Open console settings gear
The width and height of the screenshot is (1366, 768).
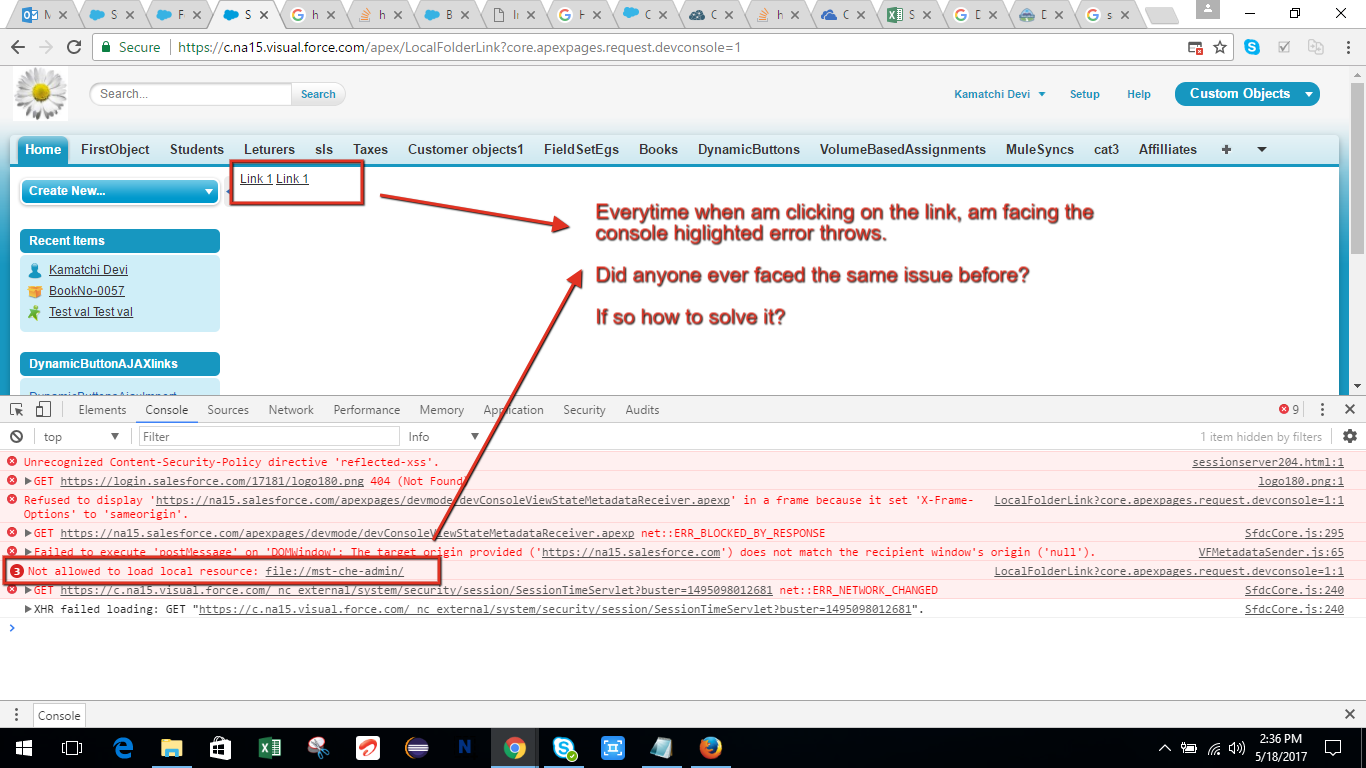1350,436
